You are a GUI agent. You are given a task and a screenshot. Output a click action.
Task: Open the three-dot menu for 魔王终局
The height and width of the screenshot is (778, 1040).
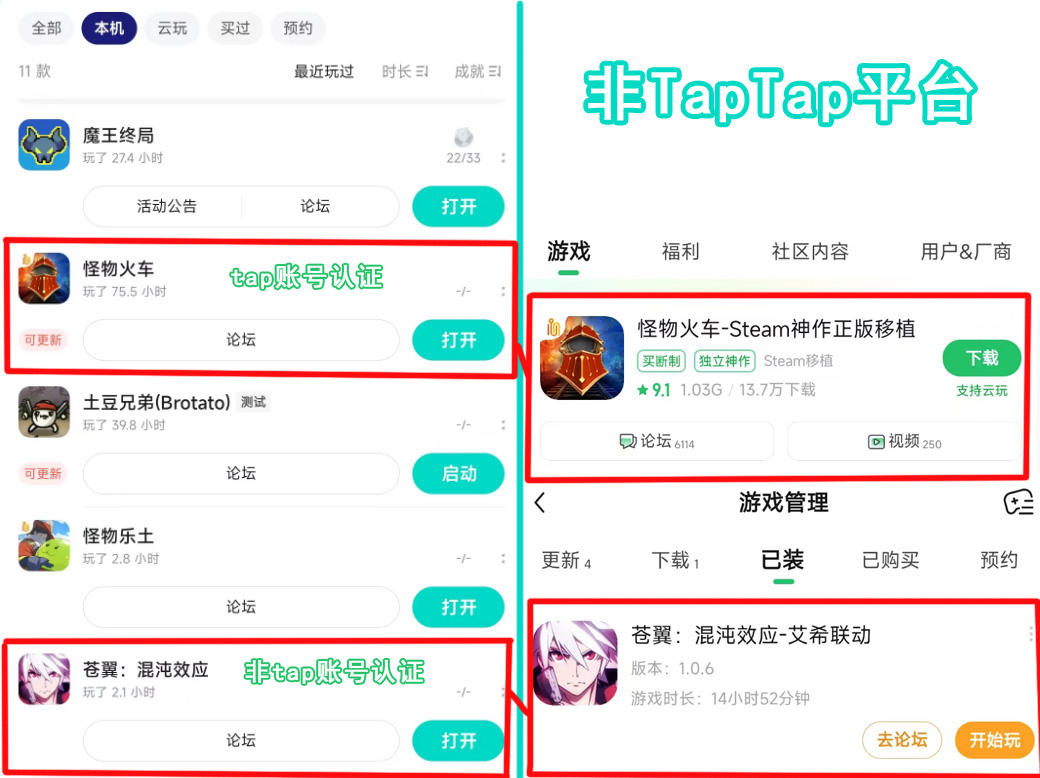pyautogui.click(x=503, y=158)
